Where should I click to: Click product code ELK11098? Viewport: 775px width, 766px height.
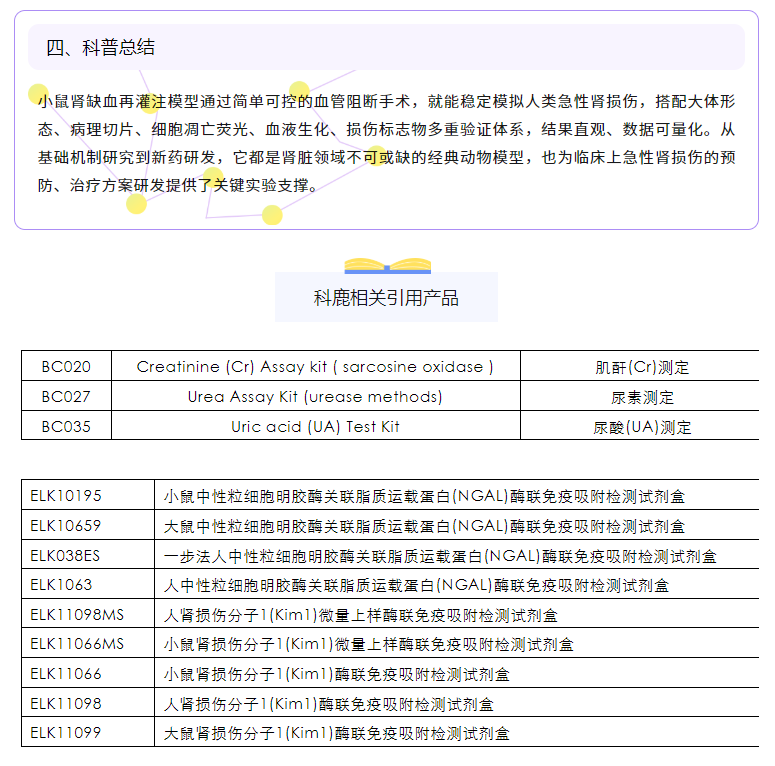66,703
